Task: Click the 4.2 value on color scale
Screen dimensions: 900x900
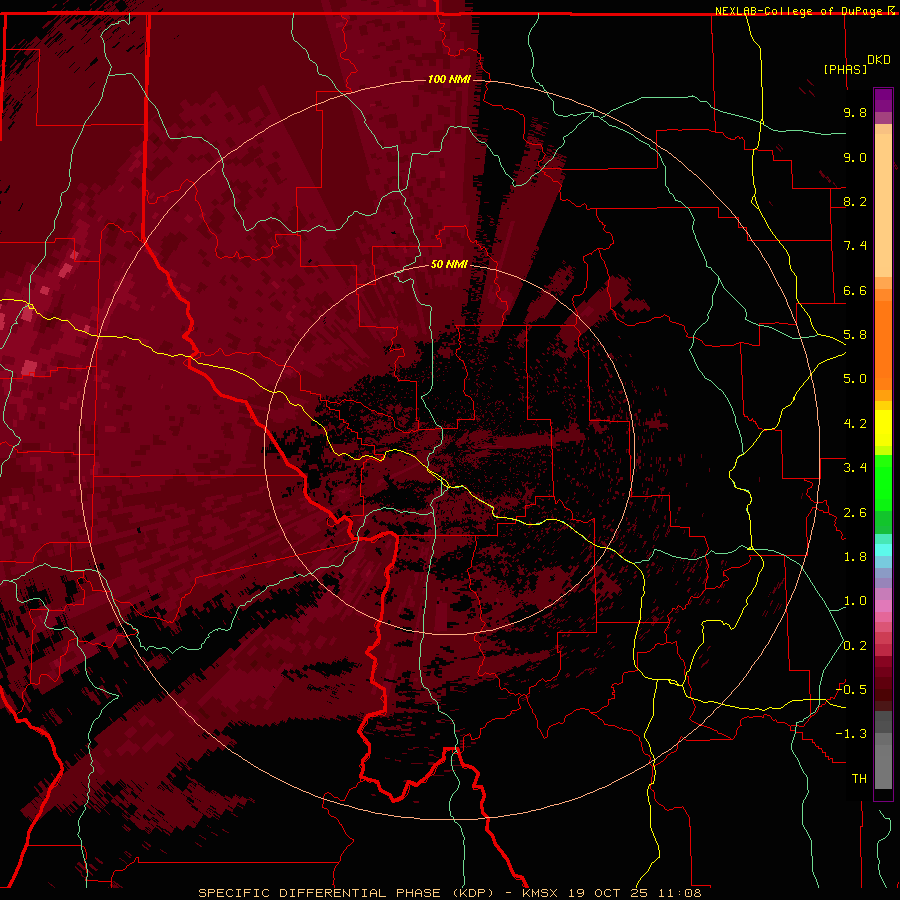Action: [855, 424]
